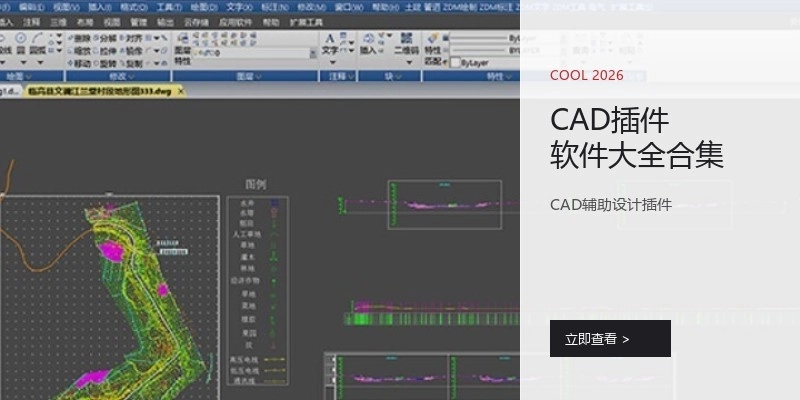Select the 镜像 (mirror) tool
800x400 pixels.
(131, 51)
